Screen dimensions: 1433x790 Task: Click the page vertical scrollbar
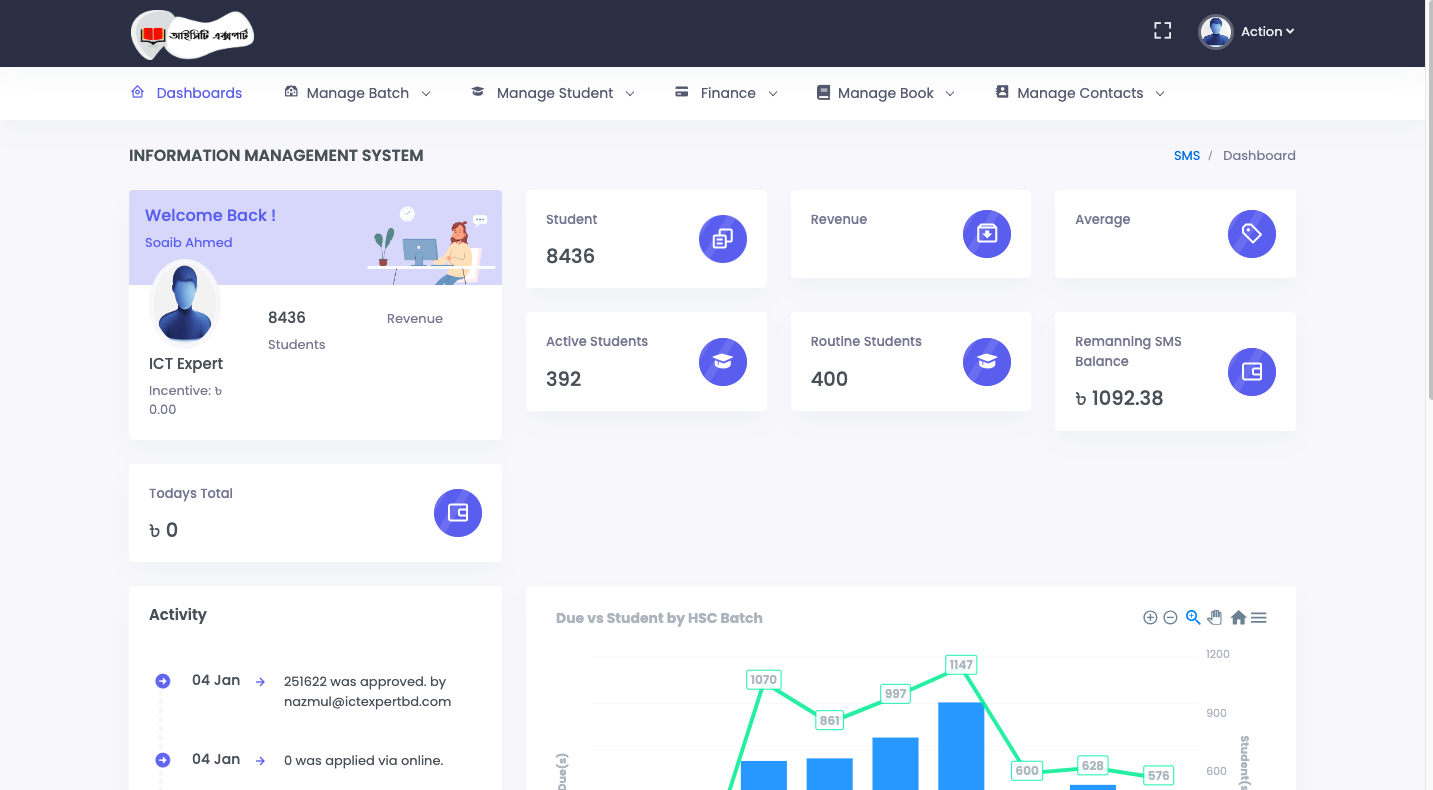pyautogui.click(x=1429, y=200)
